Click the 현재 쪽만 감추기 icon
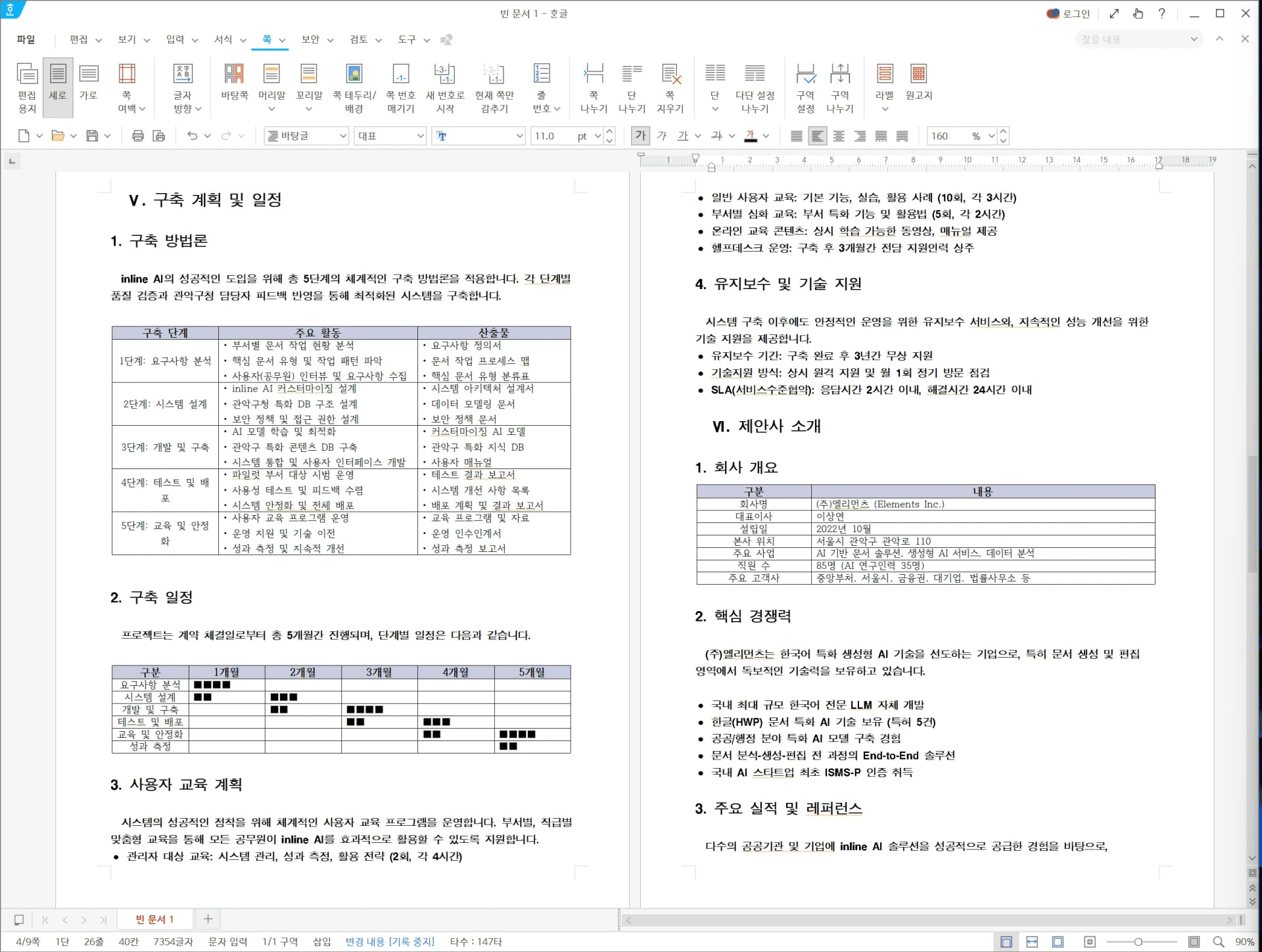Screen dimensions: 1262x952 pos(494,85)
